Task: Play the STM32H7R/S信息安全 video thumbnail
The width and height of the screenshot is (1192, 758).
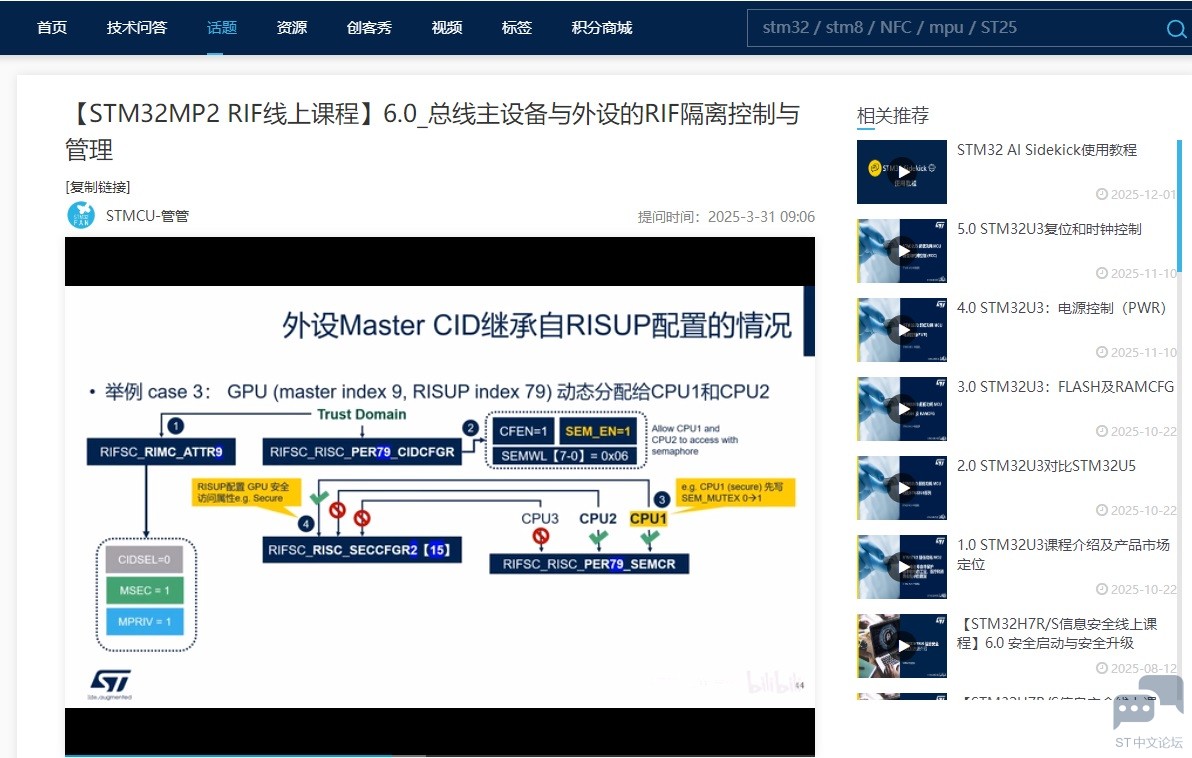Action: click(902, 646)
